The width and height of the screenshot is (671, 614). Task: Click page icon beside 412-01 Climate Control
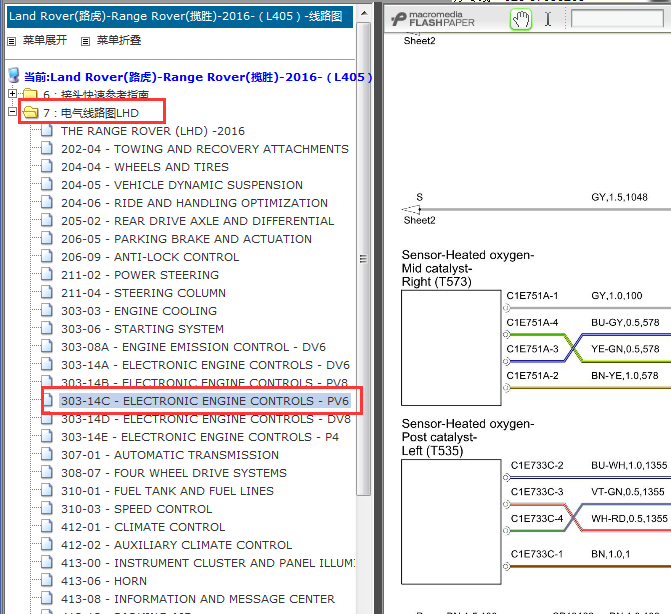(47, 525)
